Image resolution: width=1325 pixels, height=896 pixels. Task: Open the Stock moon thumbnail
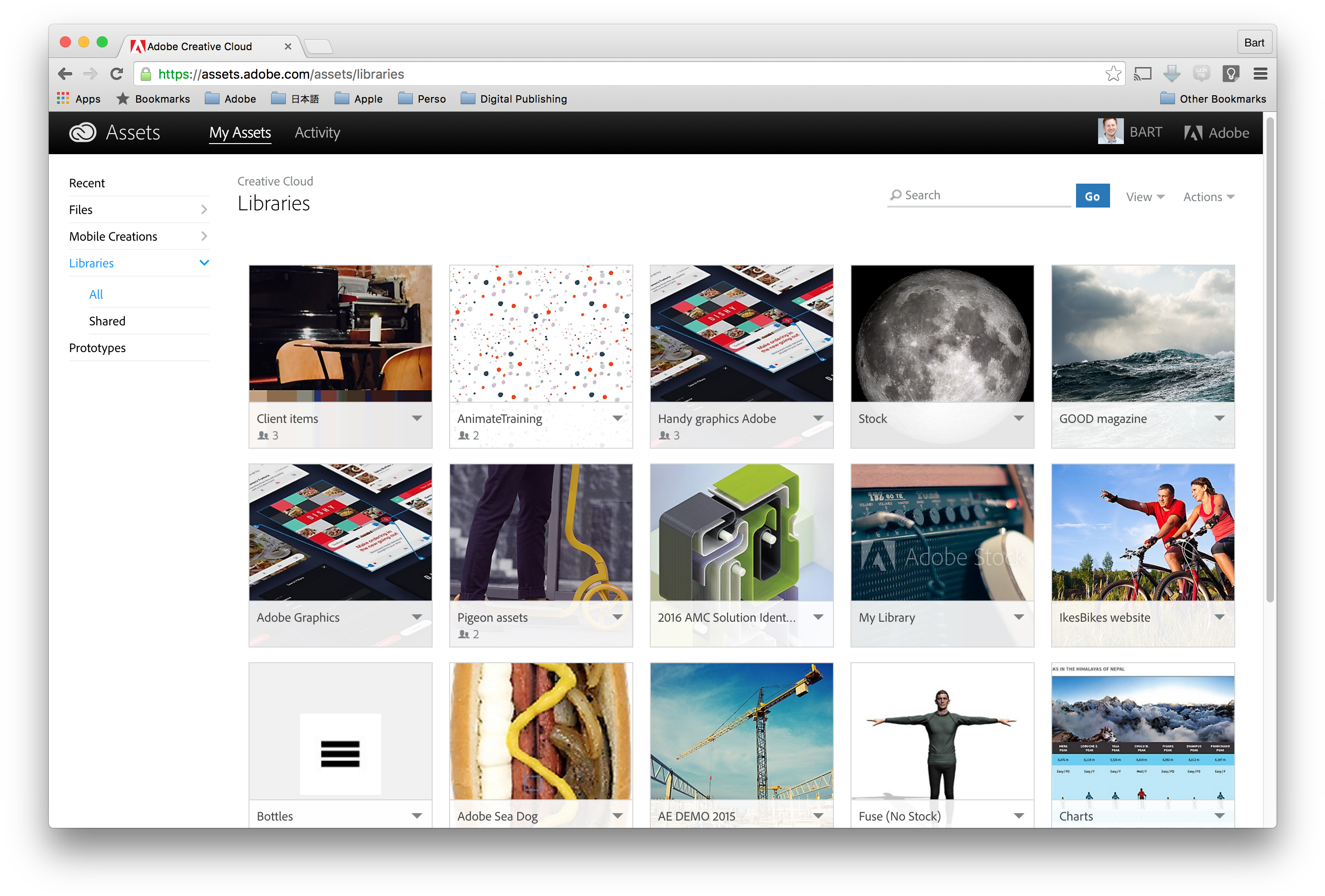pyautogui.click(x=942, y=334)
